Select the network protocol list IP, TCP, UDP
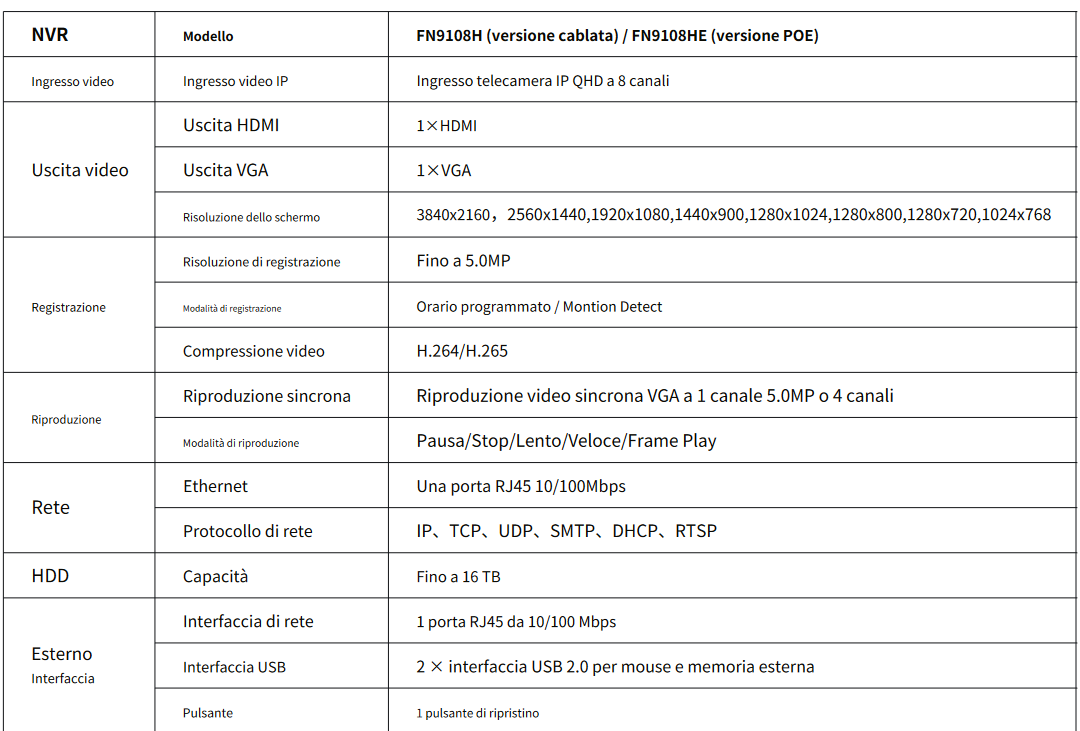The width and height of the screenshot is (1080, 731). pos(566,531)
